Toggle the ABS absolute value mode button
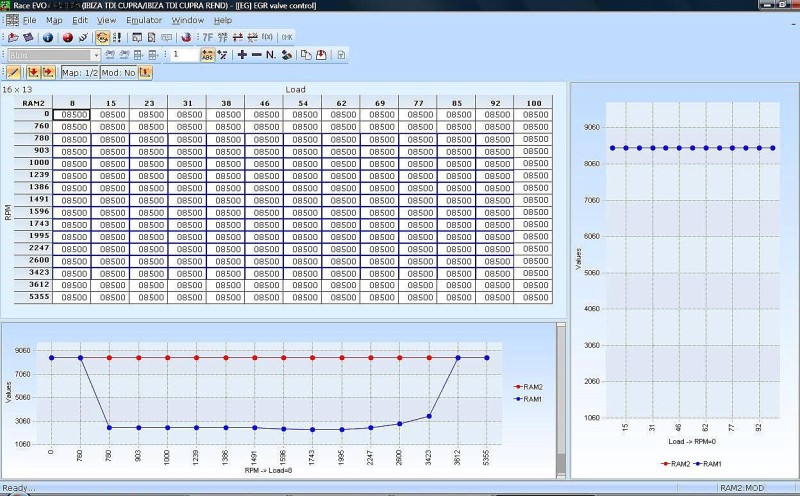The image size is (800, 496). click(x=207, y=55)
